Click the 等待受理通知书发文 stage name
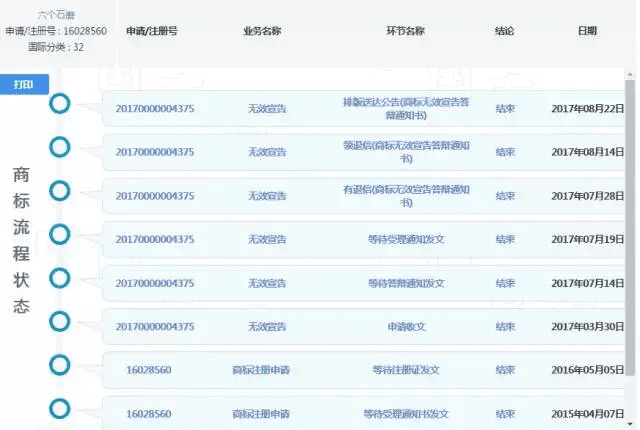 (406, 414)
